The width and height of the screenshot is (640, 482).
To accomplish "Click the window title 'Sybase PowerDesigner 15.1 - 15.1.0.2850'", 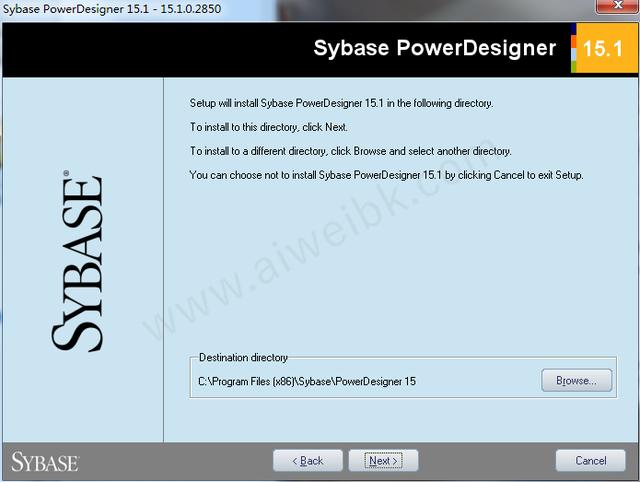I will (x=112, y=9).
